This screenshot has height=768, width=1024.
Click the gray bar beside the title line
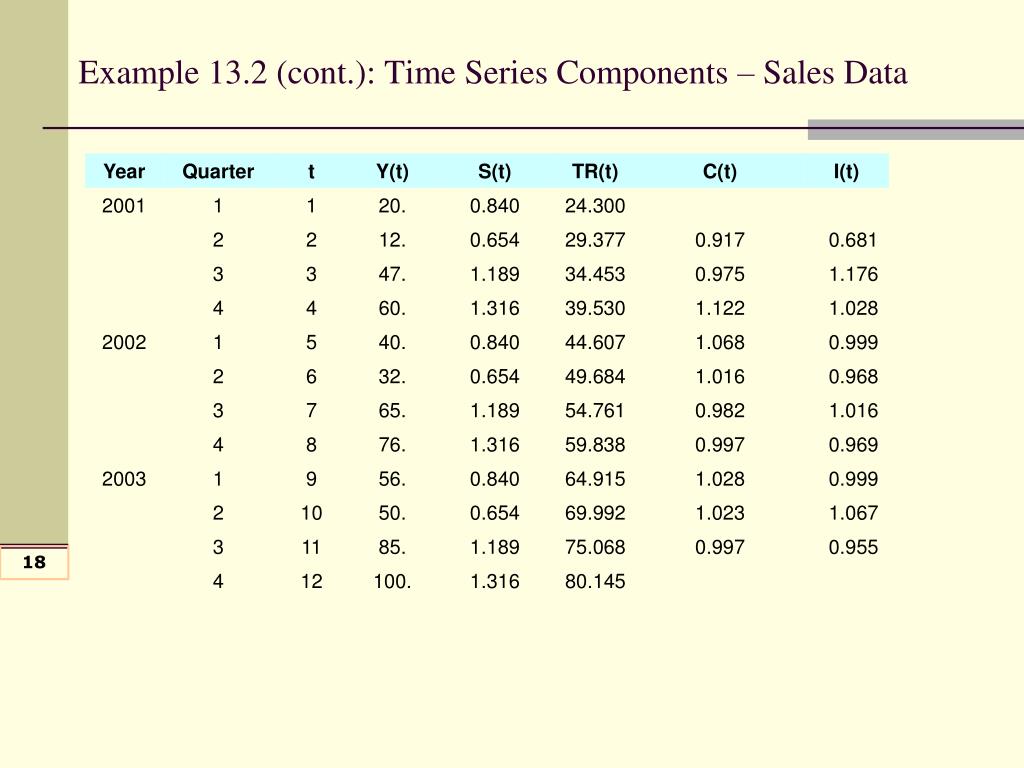(916, 129)
